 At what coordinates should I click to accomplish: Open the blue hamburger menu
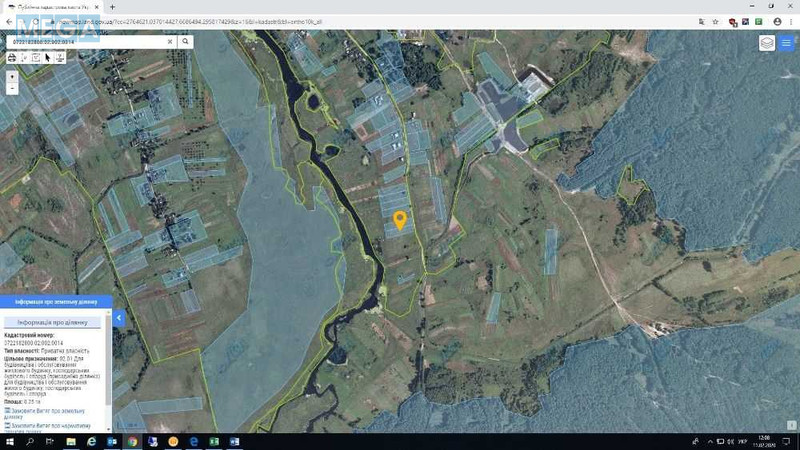tap(787, 43)
